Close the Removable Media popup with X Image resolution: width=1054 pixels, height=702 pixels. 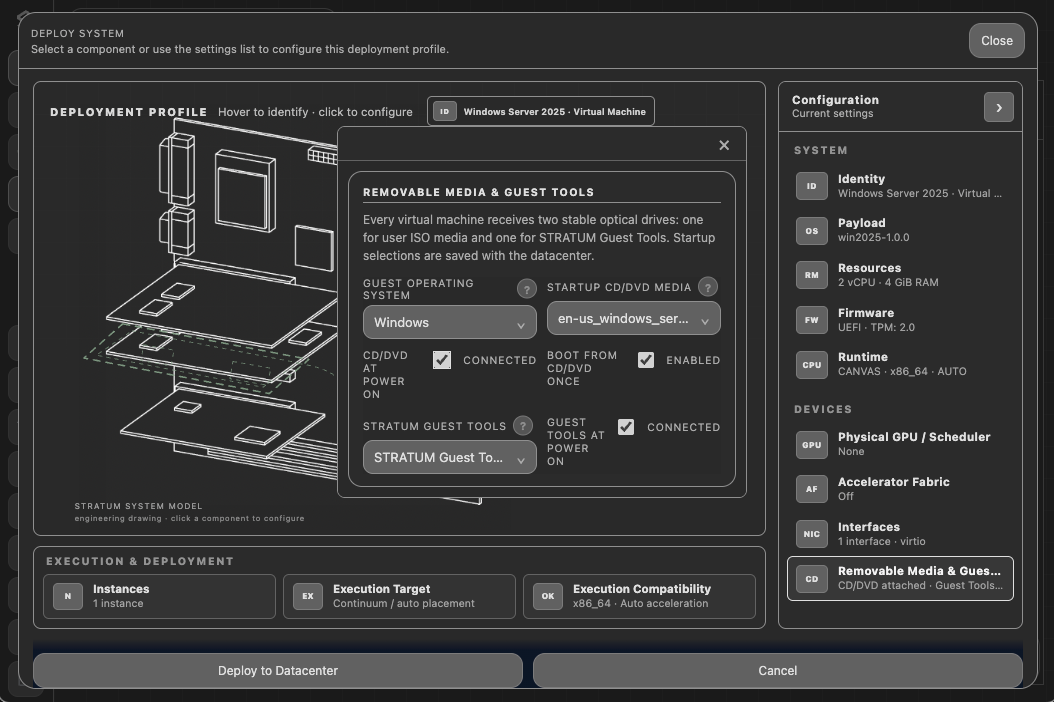724,145
